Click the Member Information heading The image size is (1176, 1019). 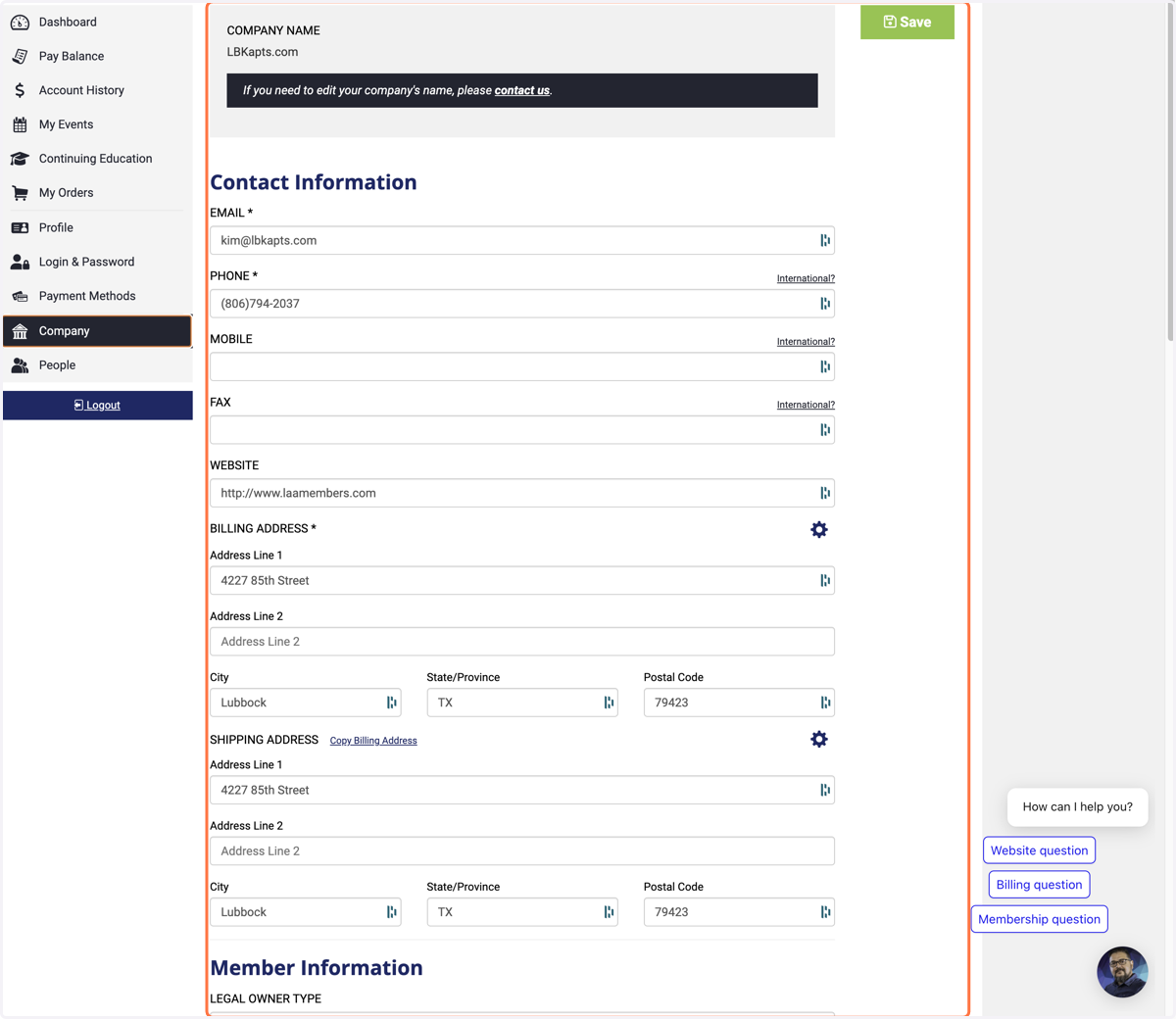(x=317, y=968)
